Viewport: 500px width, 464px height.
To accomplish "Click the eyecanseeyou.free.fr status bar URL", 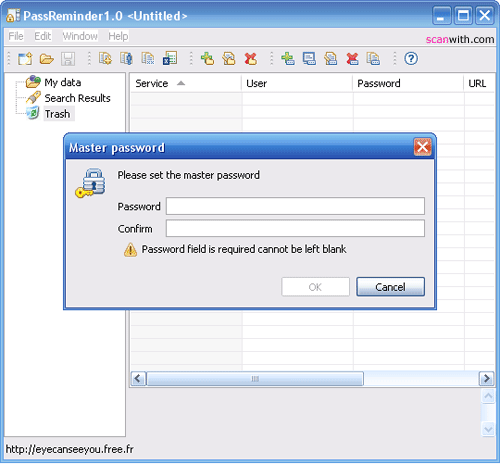I will [x=70, y=449].
